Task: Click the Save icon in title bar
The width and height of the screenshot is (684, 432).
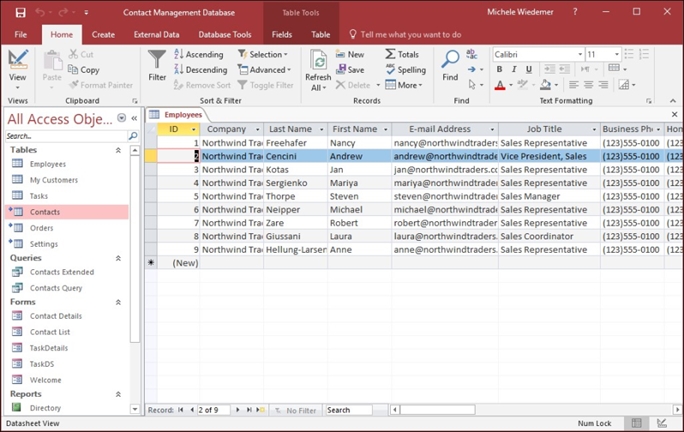Action: click(21, 12)
